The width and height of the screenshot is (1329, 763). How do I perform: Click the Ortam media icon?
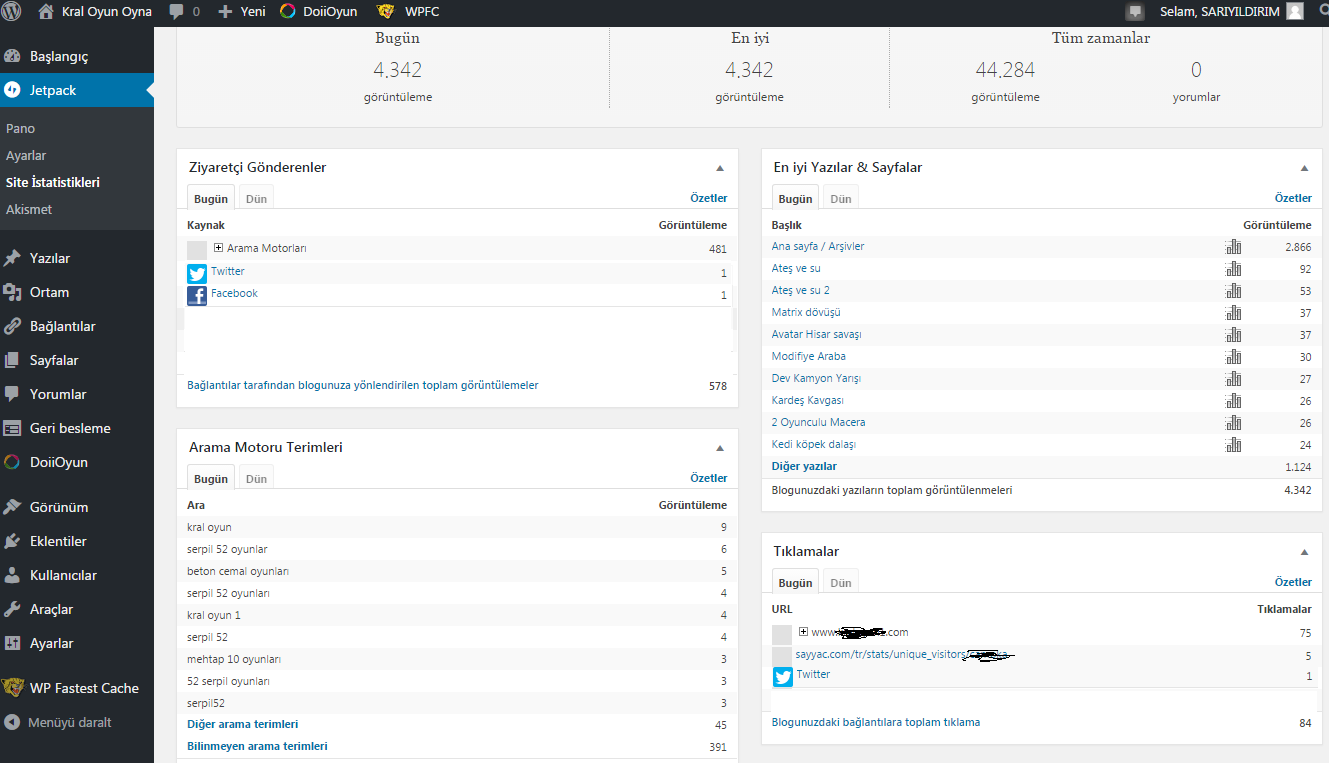[x=12, y=292]
